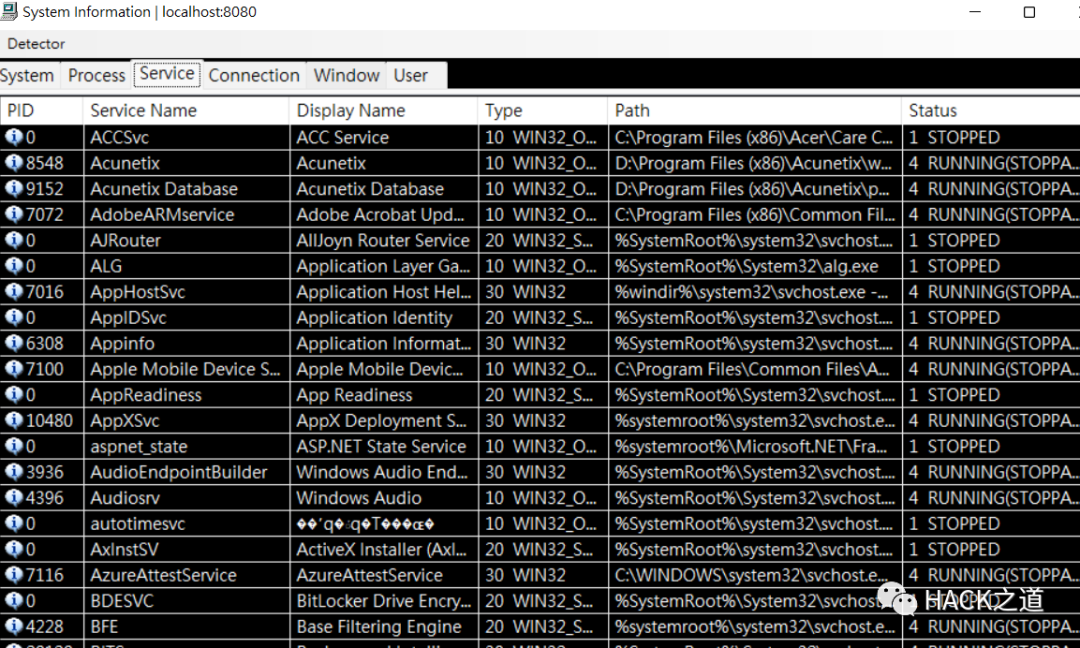1080x648 pixels.
Task: Click info icon in aspnet_state row
Action: (x=14, y=446)
